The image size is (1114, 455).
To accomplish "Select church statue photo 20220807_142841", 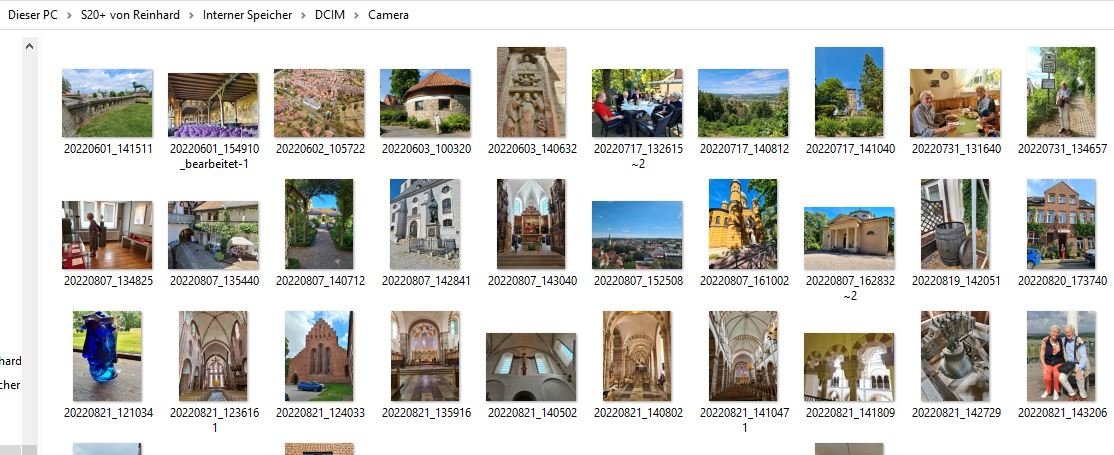I will [x=425, y=224].
